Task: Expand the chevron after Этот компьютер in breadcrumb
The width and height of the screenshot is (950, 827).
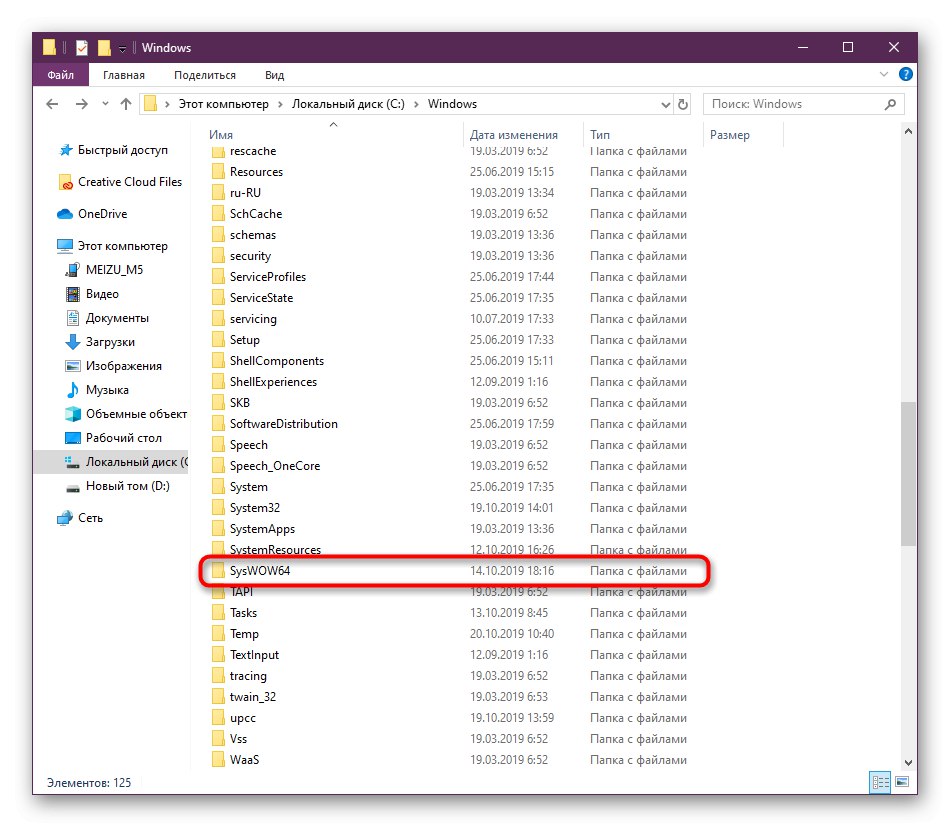Action: 280,104
